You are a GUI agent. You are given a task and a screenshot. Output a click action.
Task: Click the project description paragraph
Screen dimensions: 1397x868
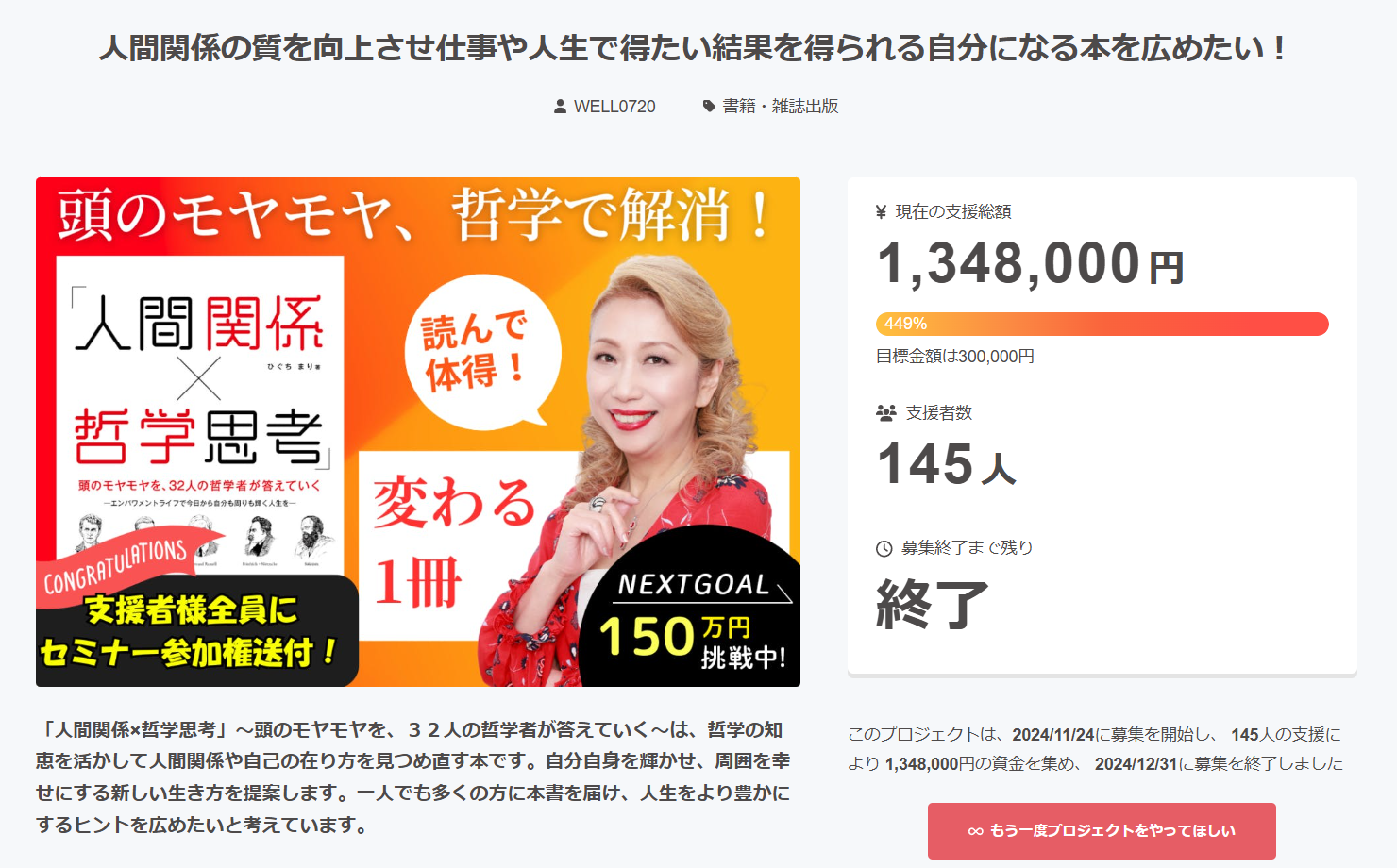pyautogui.click(x=413, y=777)
